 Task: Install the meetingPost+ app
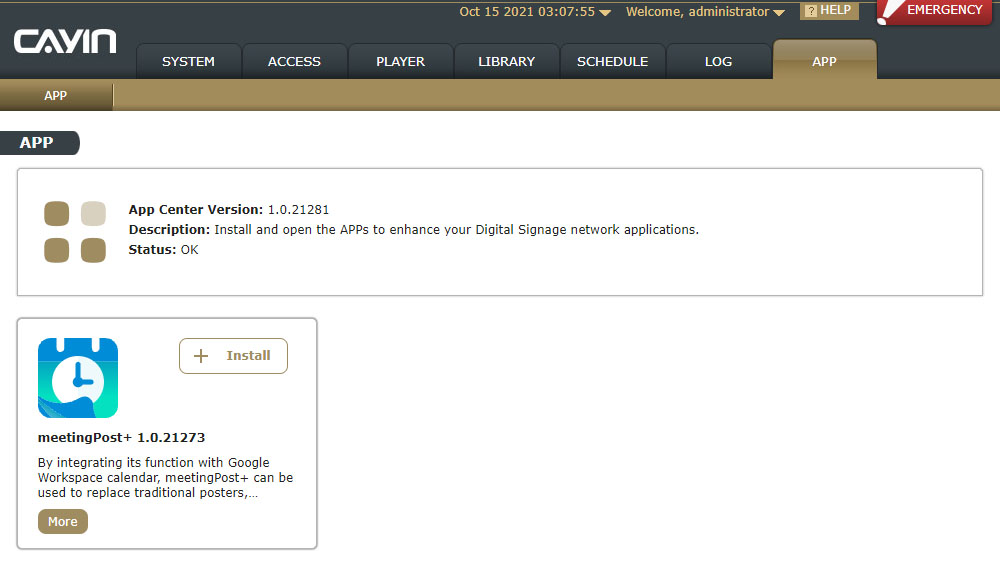233,356
